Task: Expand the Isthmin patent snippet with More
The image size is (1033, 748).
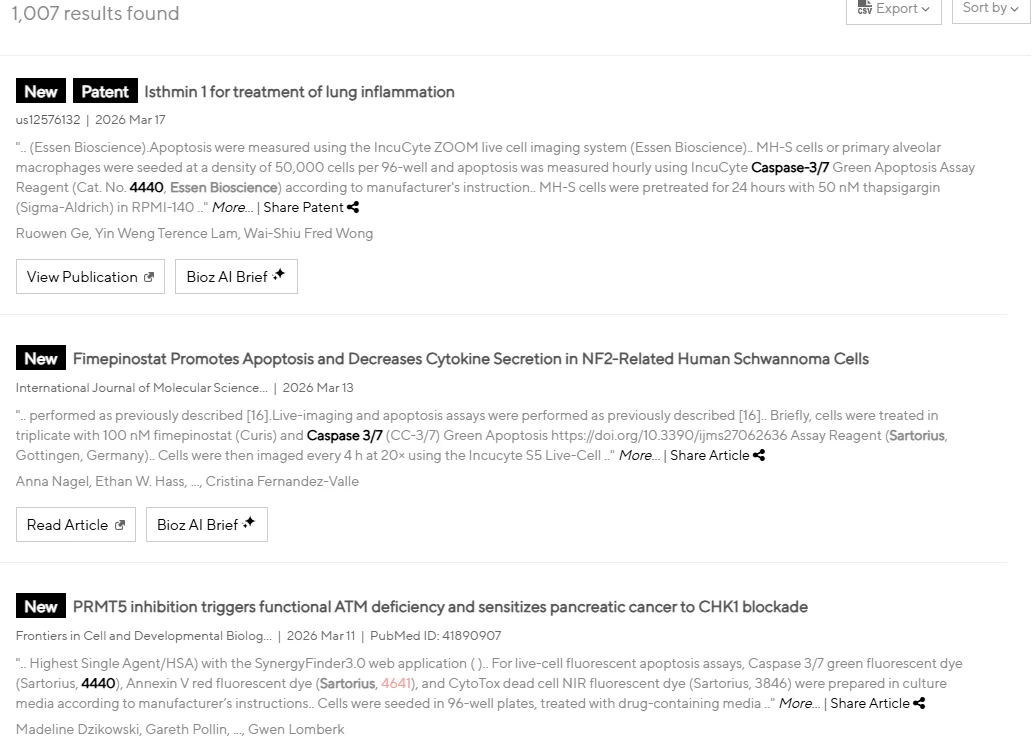Action: 231,208
